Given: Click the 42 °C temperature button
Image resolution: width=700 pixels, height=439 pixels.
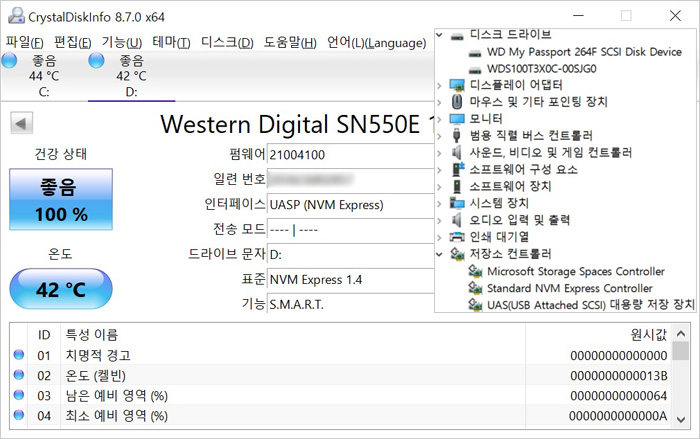Looking at the screenshot, I should 61,289.
